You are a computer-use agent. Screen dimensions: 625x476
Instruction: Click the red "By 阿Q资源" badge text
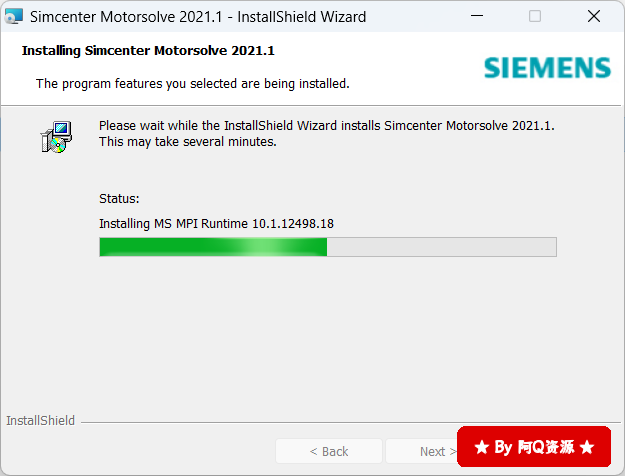534,447
